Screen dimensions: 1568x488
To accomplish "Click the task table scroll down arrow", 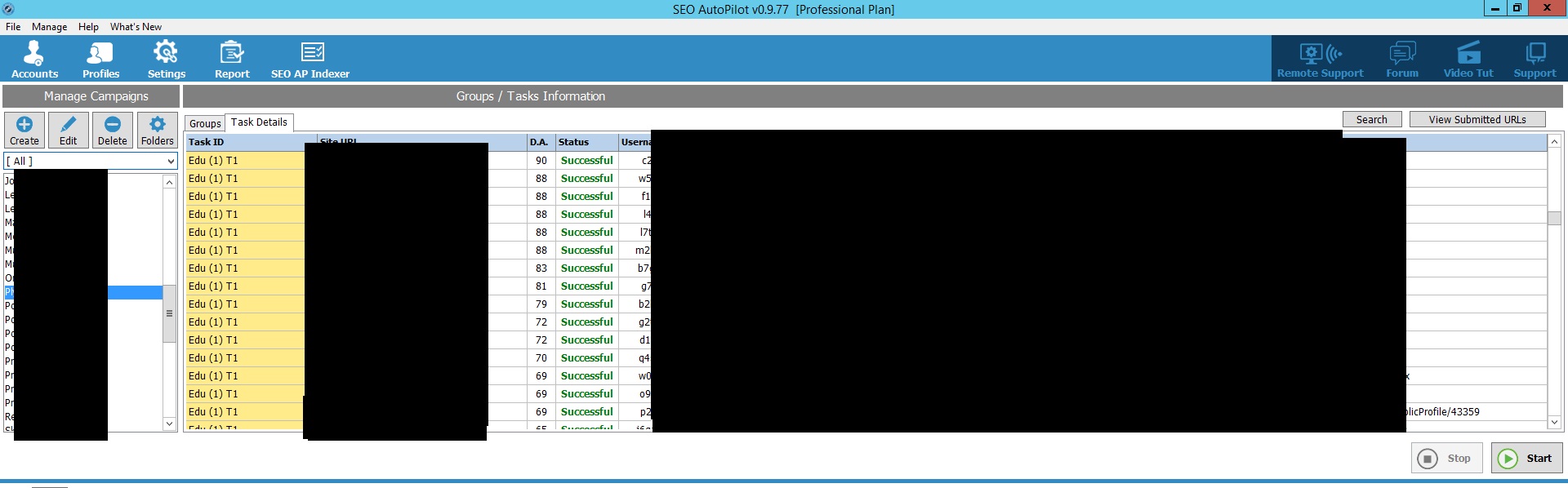I will click(1554, 422).
